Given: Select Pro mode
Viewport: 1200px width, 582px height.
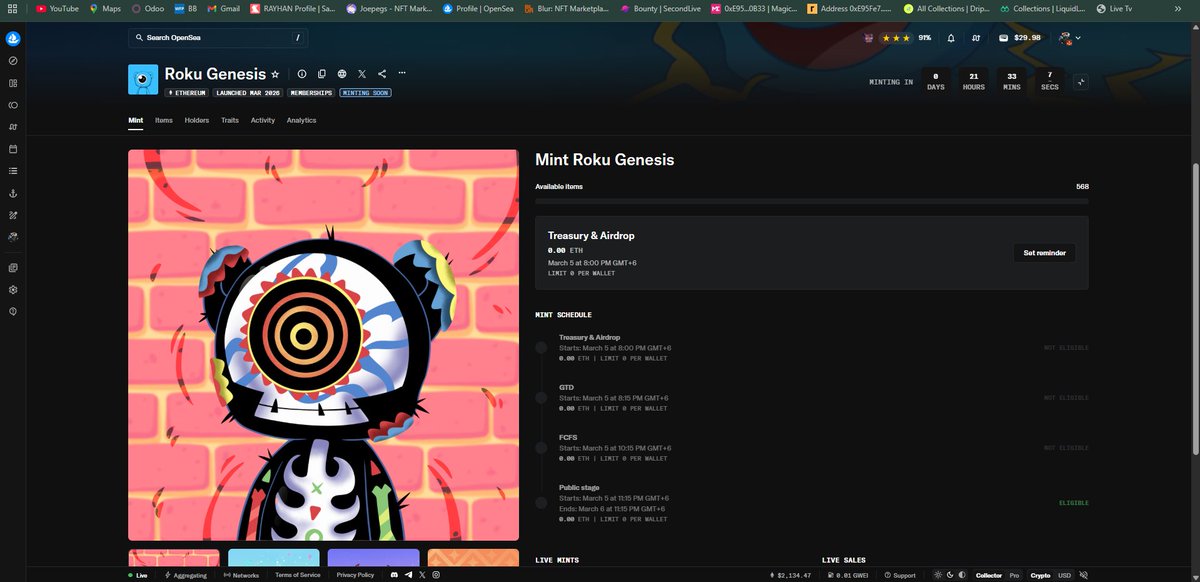Looking at the screenshot, I should click(x=1014, y=575).
